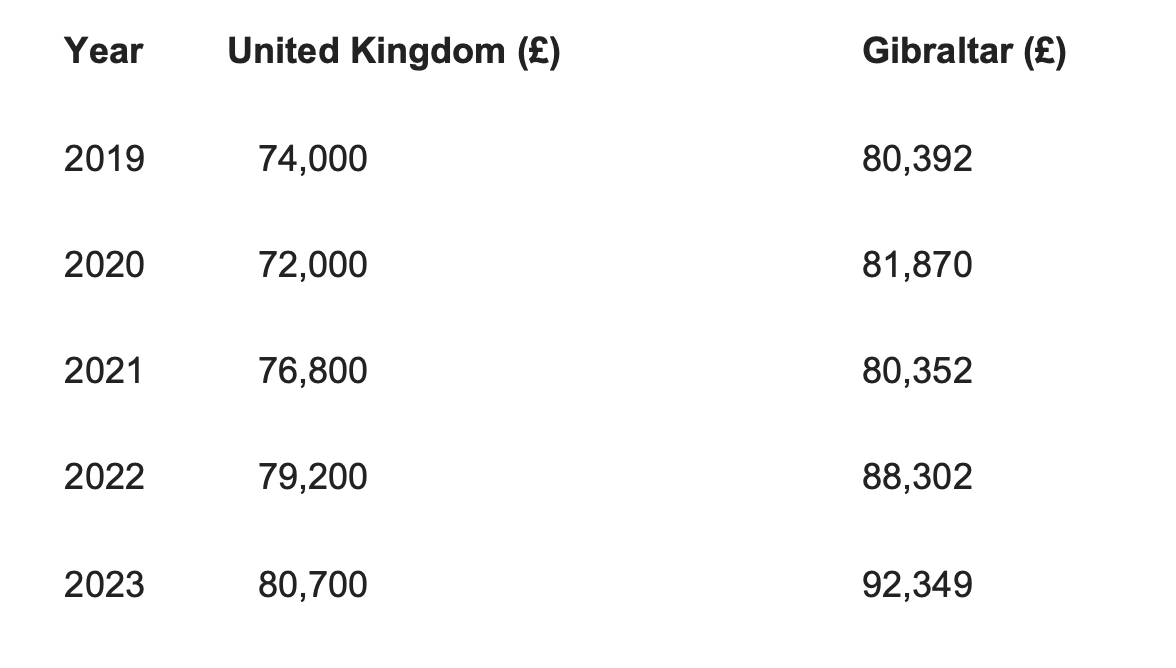The image size is (1176, 668).
Task: Click the United Kingdom value 76,800
Action: (313, 372)
